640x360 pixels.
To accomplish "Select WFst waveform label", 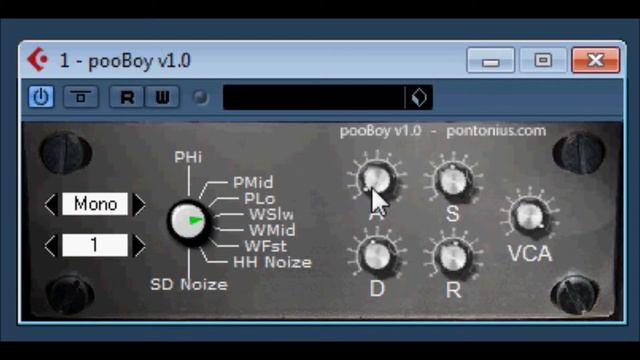I will 265,246.
